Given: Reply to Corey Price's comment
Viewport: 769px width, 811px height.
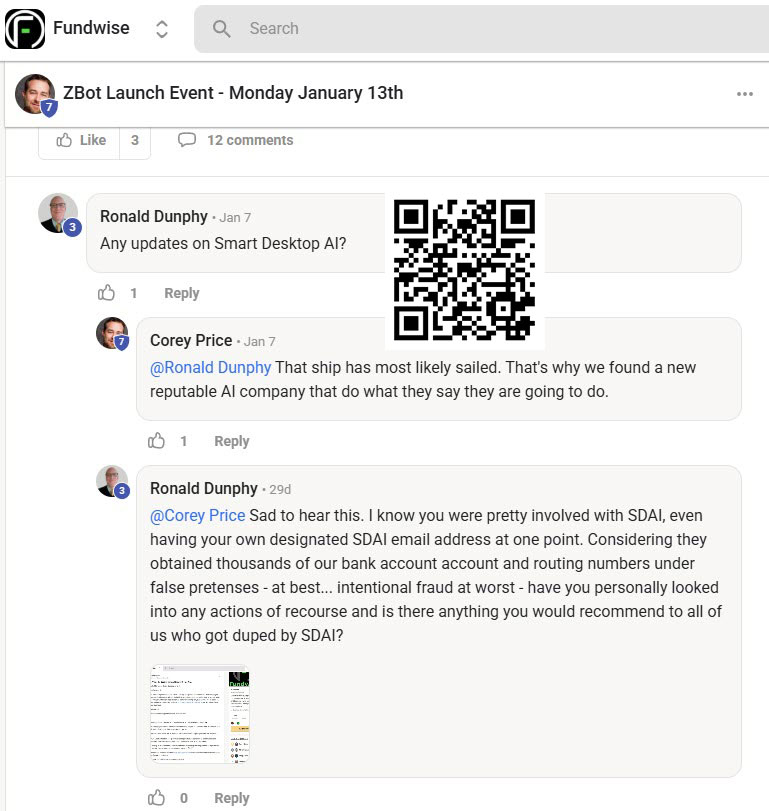Looking at the screenshot, I should tap(232, 441).
